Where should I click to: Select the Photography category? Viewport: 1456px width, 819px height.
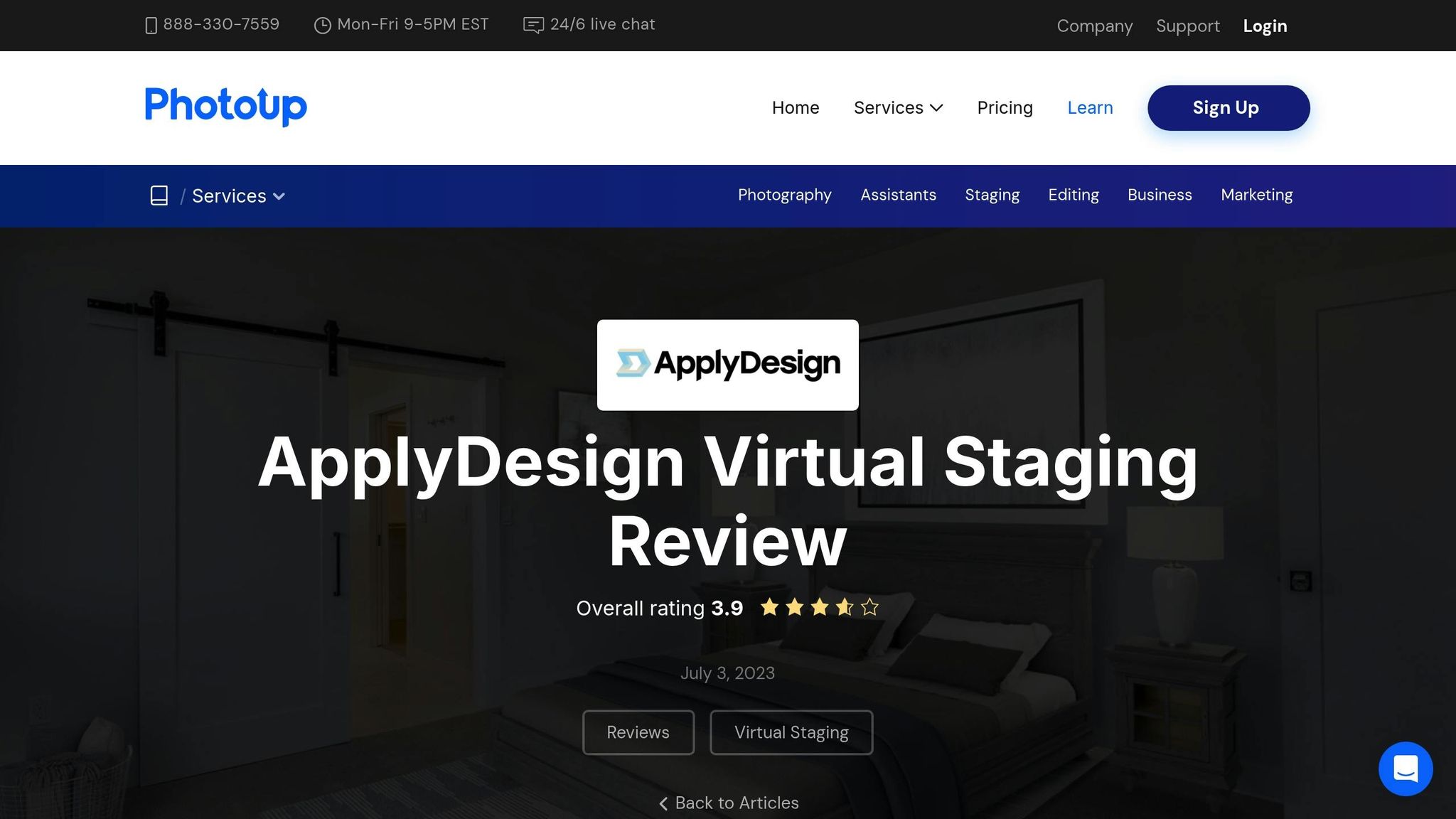point(784,195)
